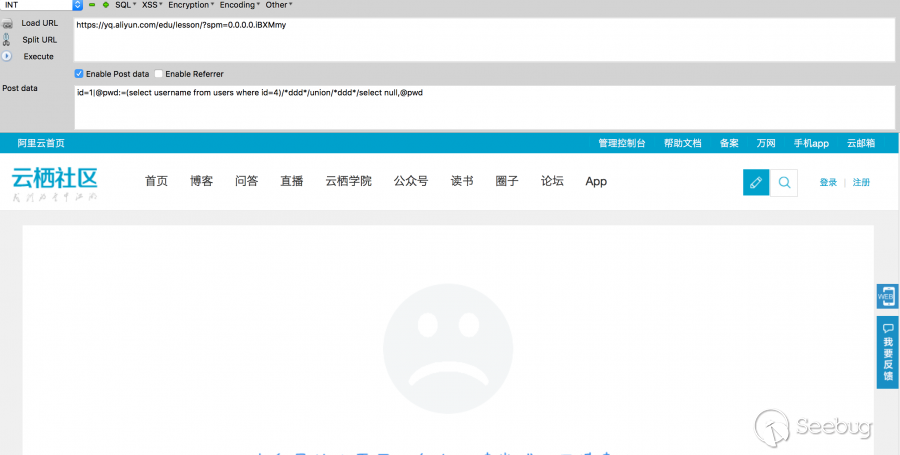The height and width of the screenshot is (455, 900).
Task: Click the 云栖社区 logo
Action: (55, 184)
